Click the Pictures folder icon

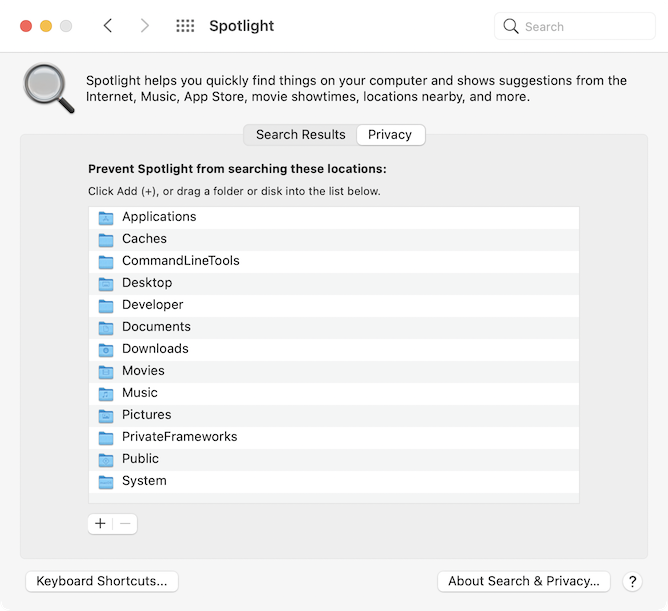click(x=106, y=415)
